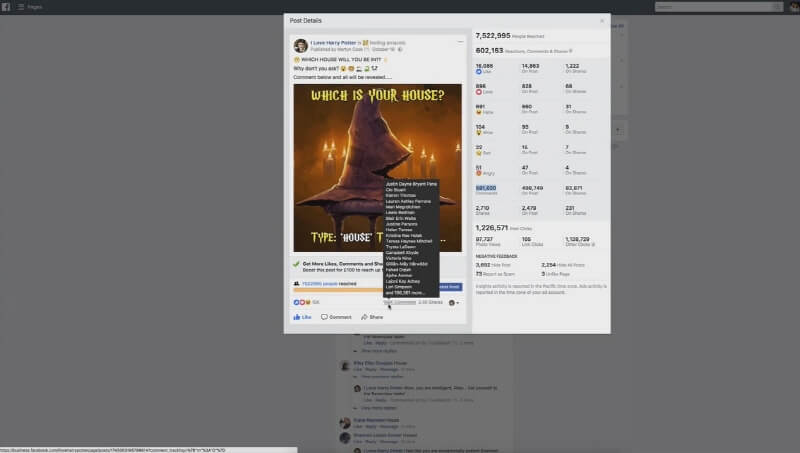Click the Like button on the post
The width and height of the screenshot is (800, 453).
[302, 317]
